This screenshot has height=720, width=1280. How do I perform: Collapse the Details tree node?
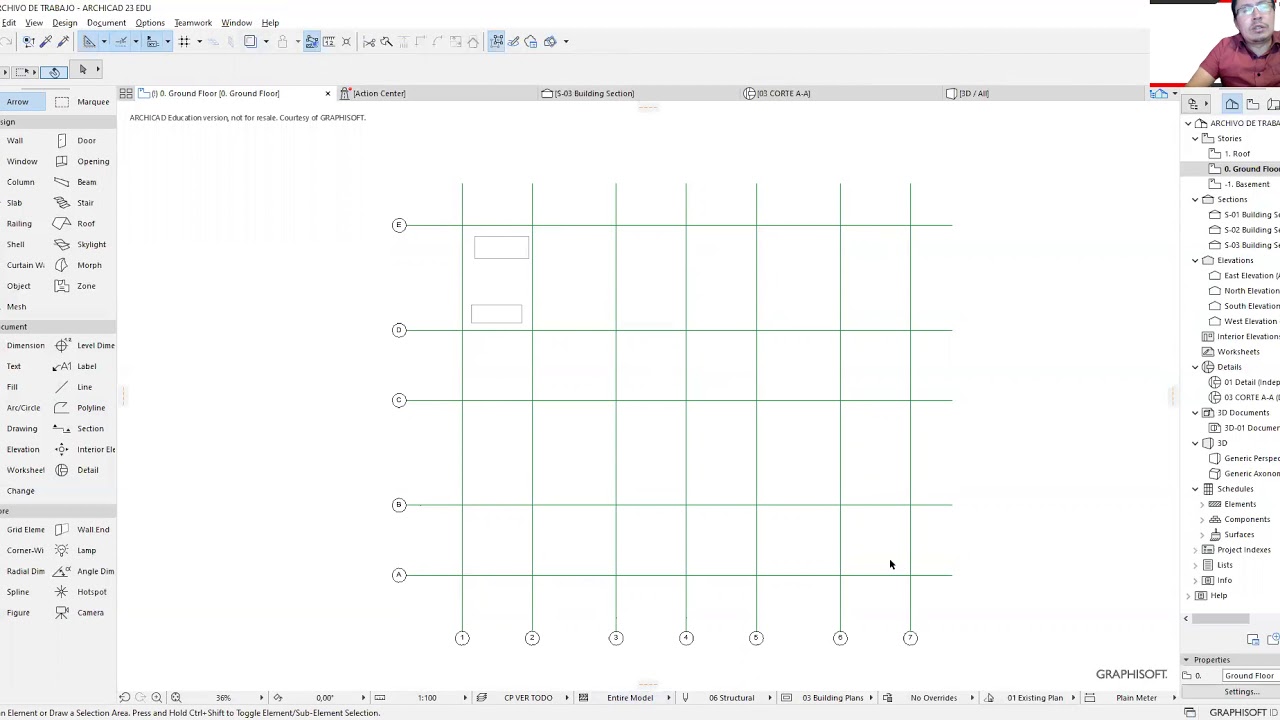(x=1195, y=367)
